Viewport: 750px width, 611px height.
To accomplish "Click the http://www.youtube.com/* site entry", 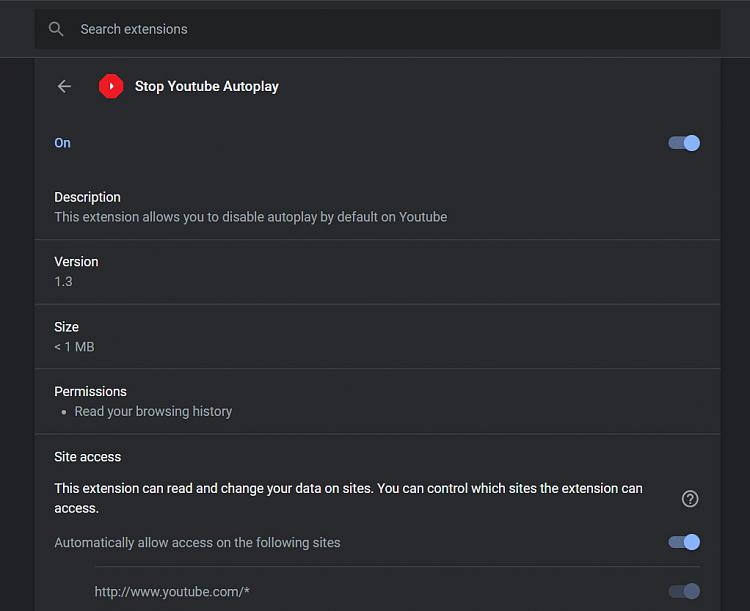I will point(172,592).
